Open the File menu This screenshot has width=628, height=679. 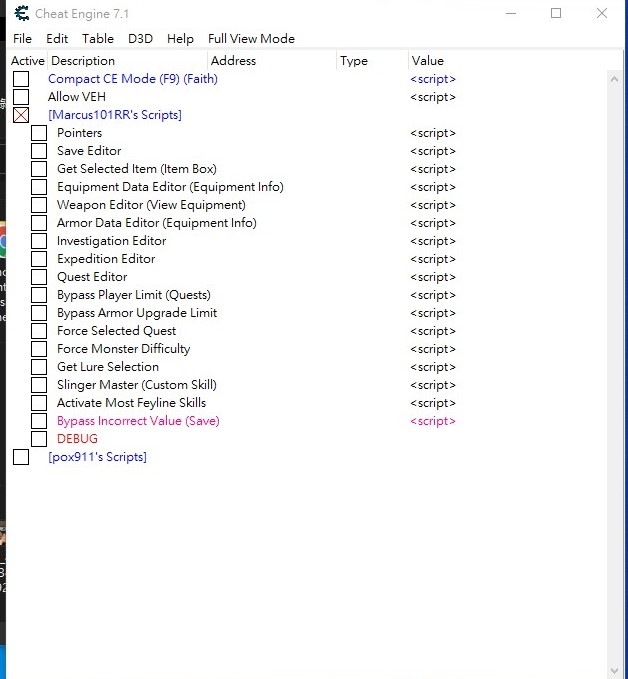(x=23, y=39)
